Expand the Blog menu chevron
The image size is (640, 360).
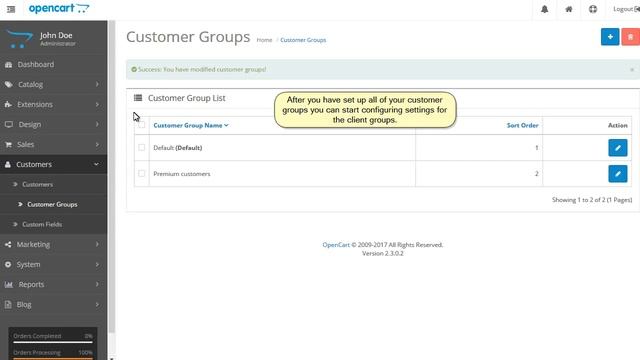97,304
